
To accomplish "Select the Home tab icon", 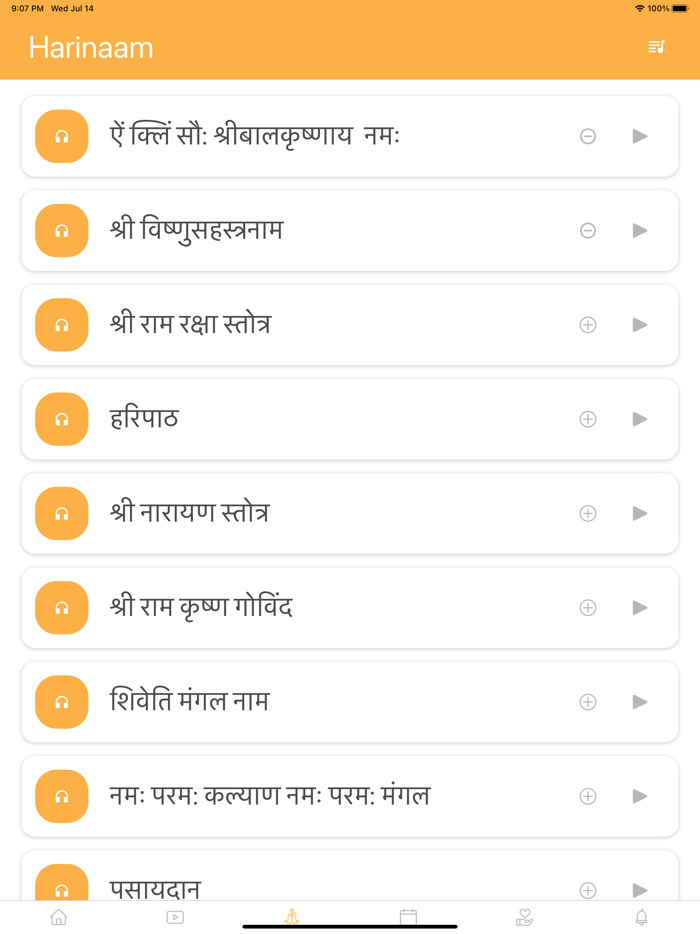I will pos(58,915).
